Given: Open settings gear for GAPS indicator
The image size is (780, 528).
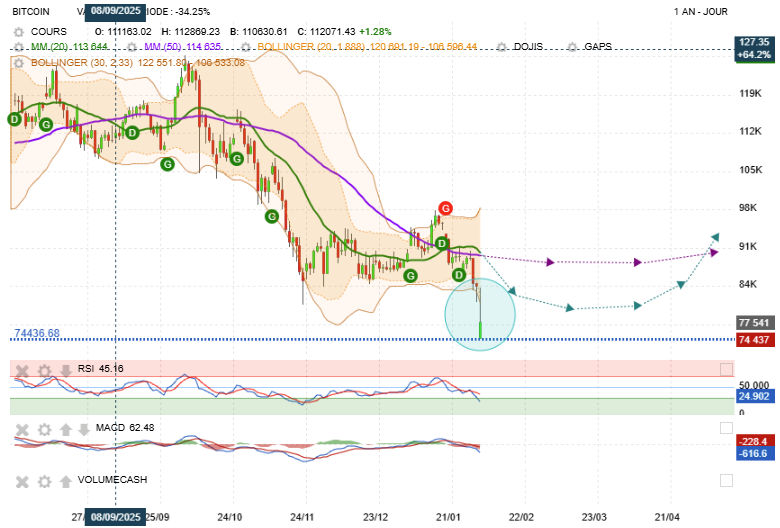Looking at the screenshot, I should pos(572,47).
